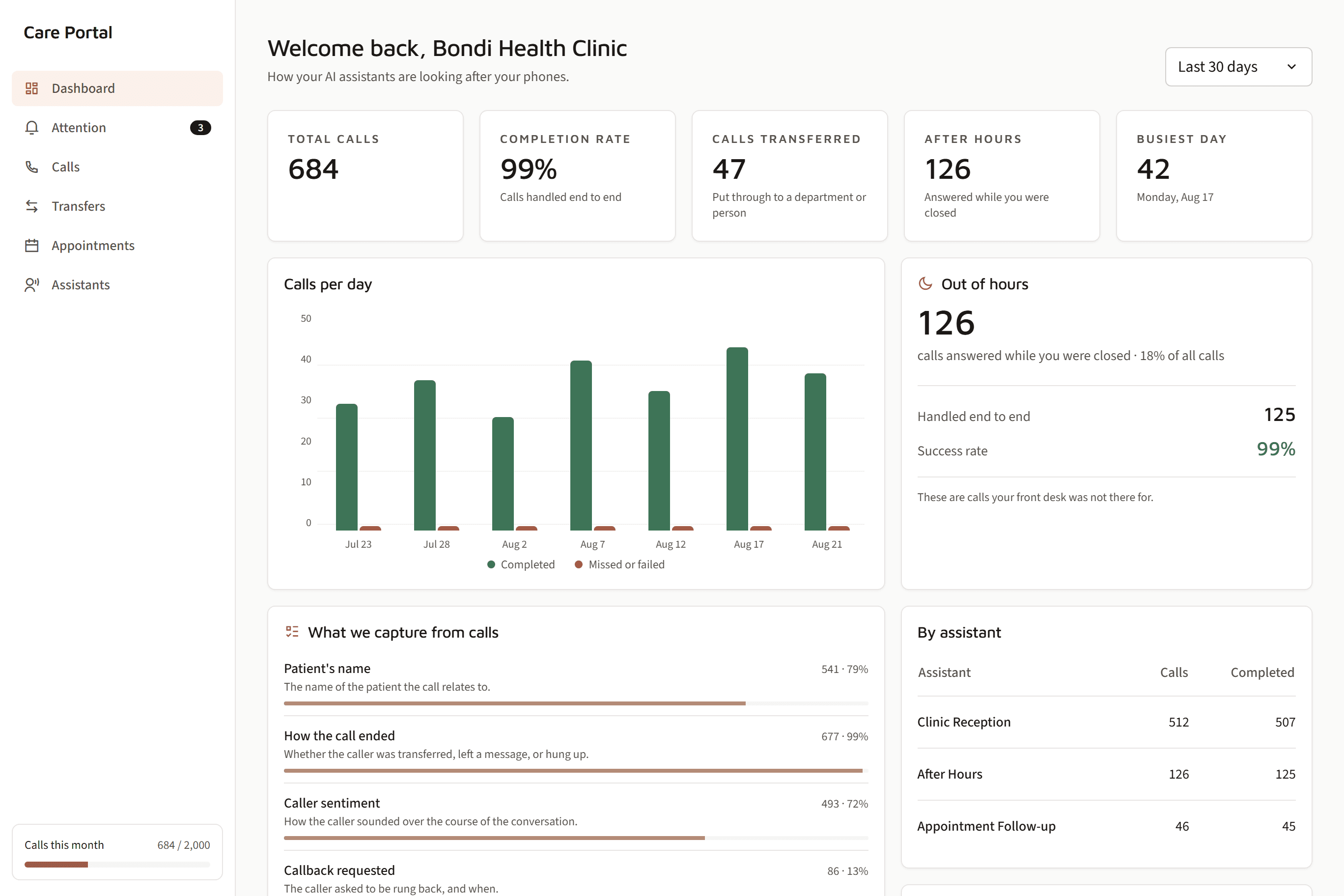The image size is (1344, 896).
Task: Click the Calls phone icon
Action: click(x=32, y=167)
